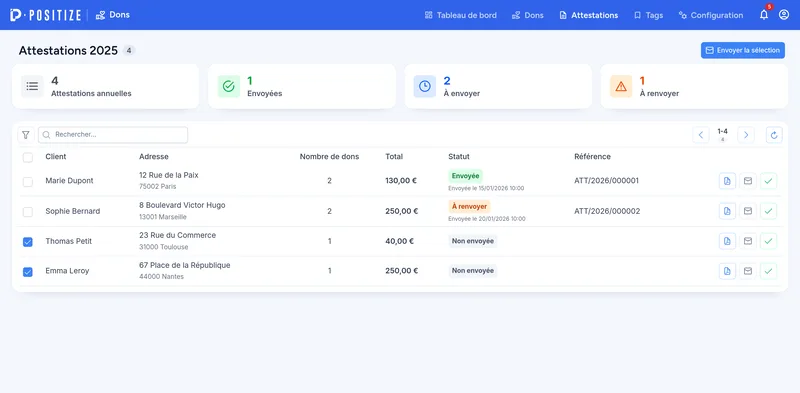Open the user account menu
This screenshot has height=393, width=800.
[x=784, y=15]
